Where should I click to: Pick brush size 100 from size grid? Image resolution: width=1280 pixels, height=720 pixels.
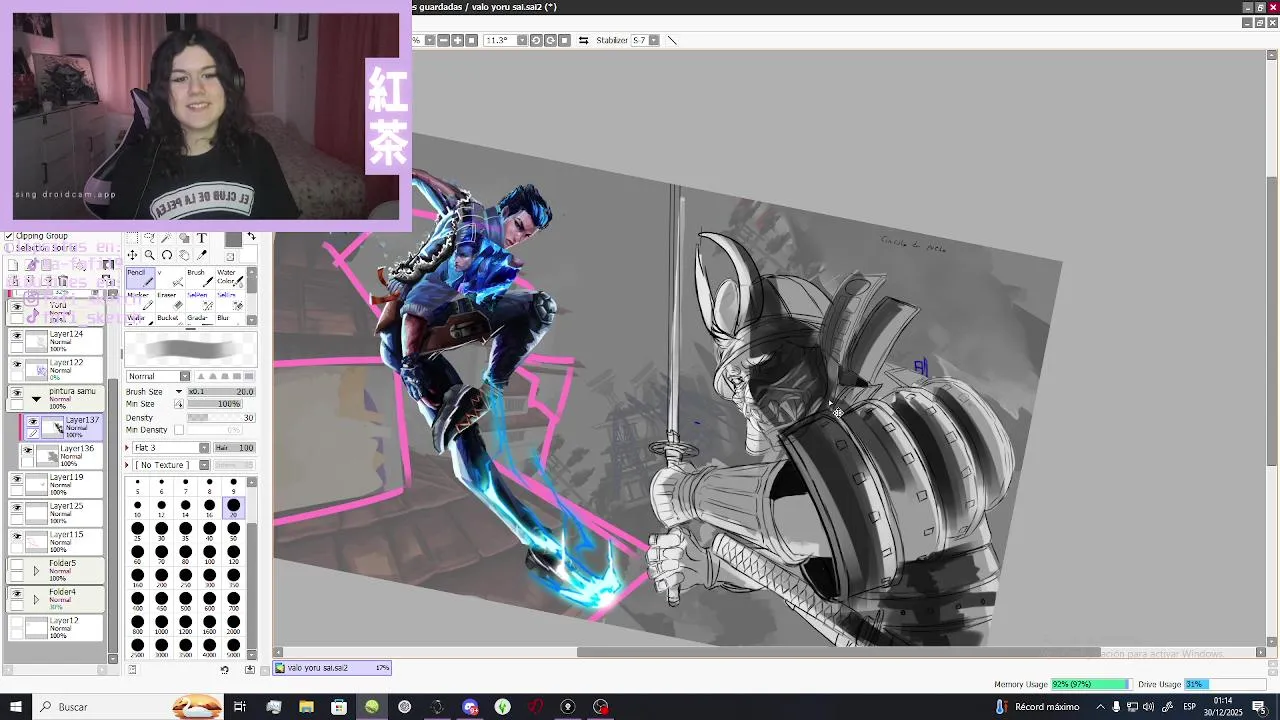(209, 555)
